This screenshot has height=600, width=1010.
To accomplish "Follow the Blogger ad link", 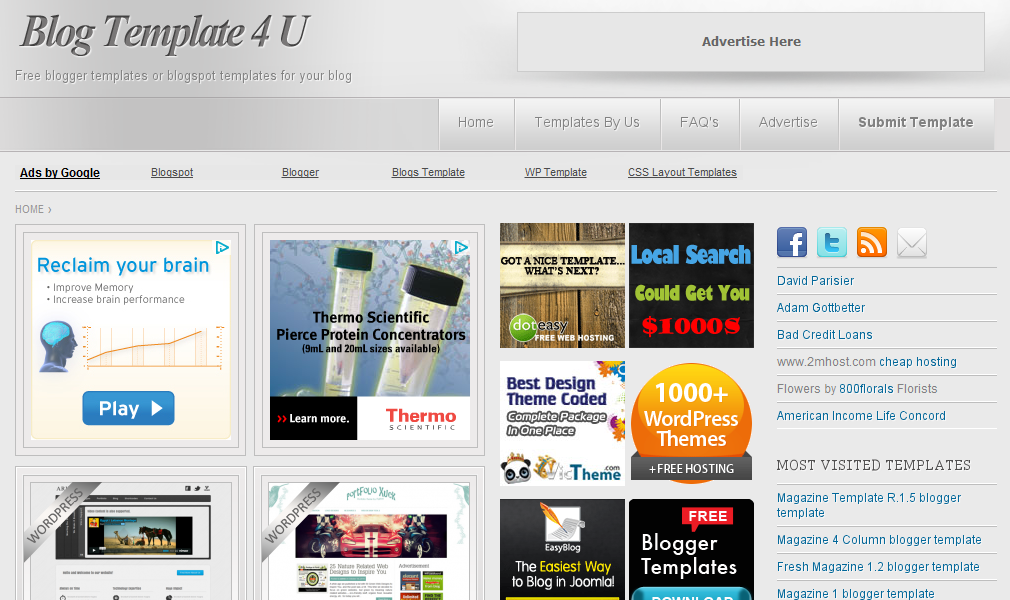I will click(300, 173).
